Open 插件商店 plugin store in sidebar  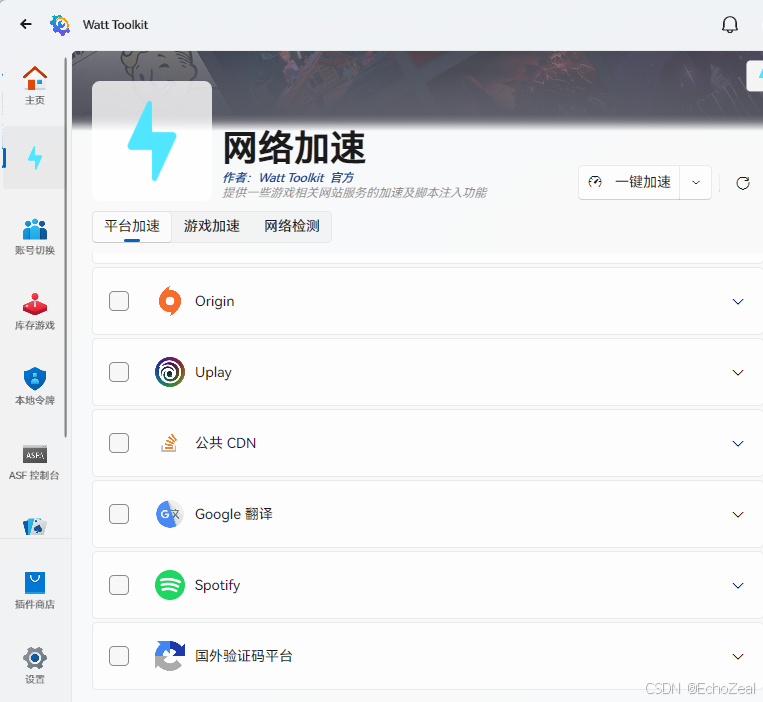(x=35, y=591)
